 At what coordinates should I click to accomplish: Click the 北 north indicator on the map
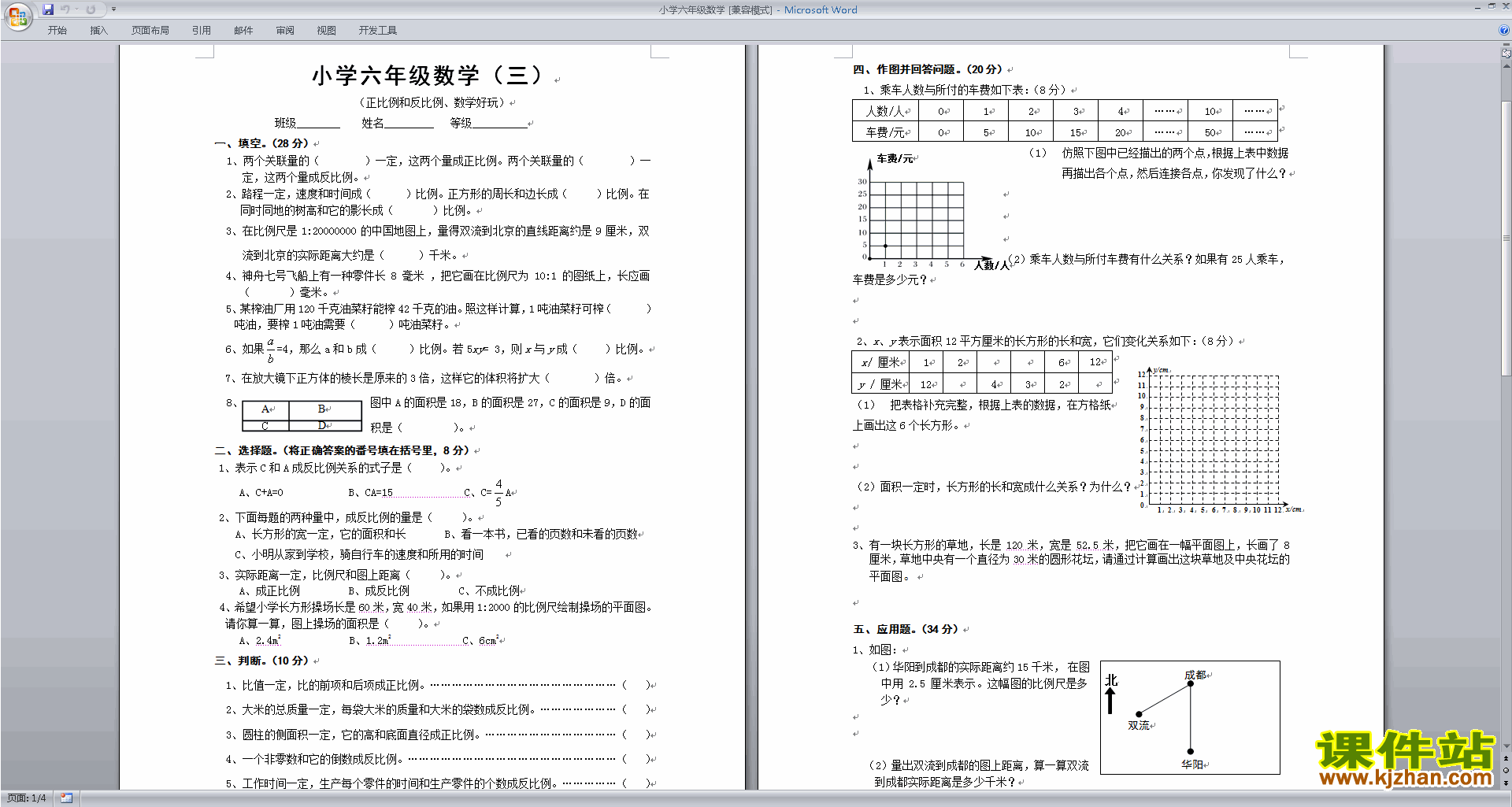1111,680
